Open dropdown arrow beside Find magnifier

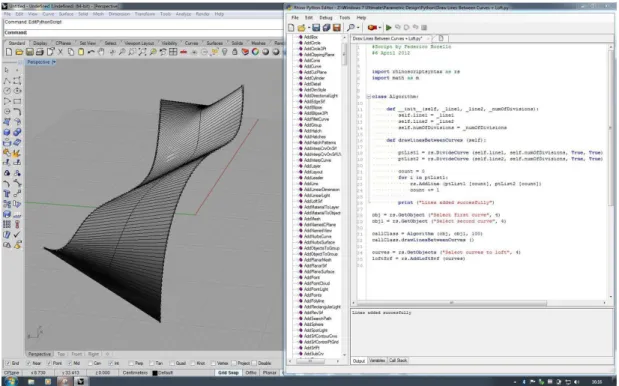pos(358,28)
